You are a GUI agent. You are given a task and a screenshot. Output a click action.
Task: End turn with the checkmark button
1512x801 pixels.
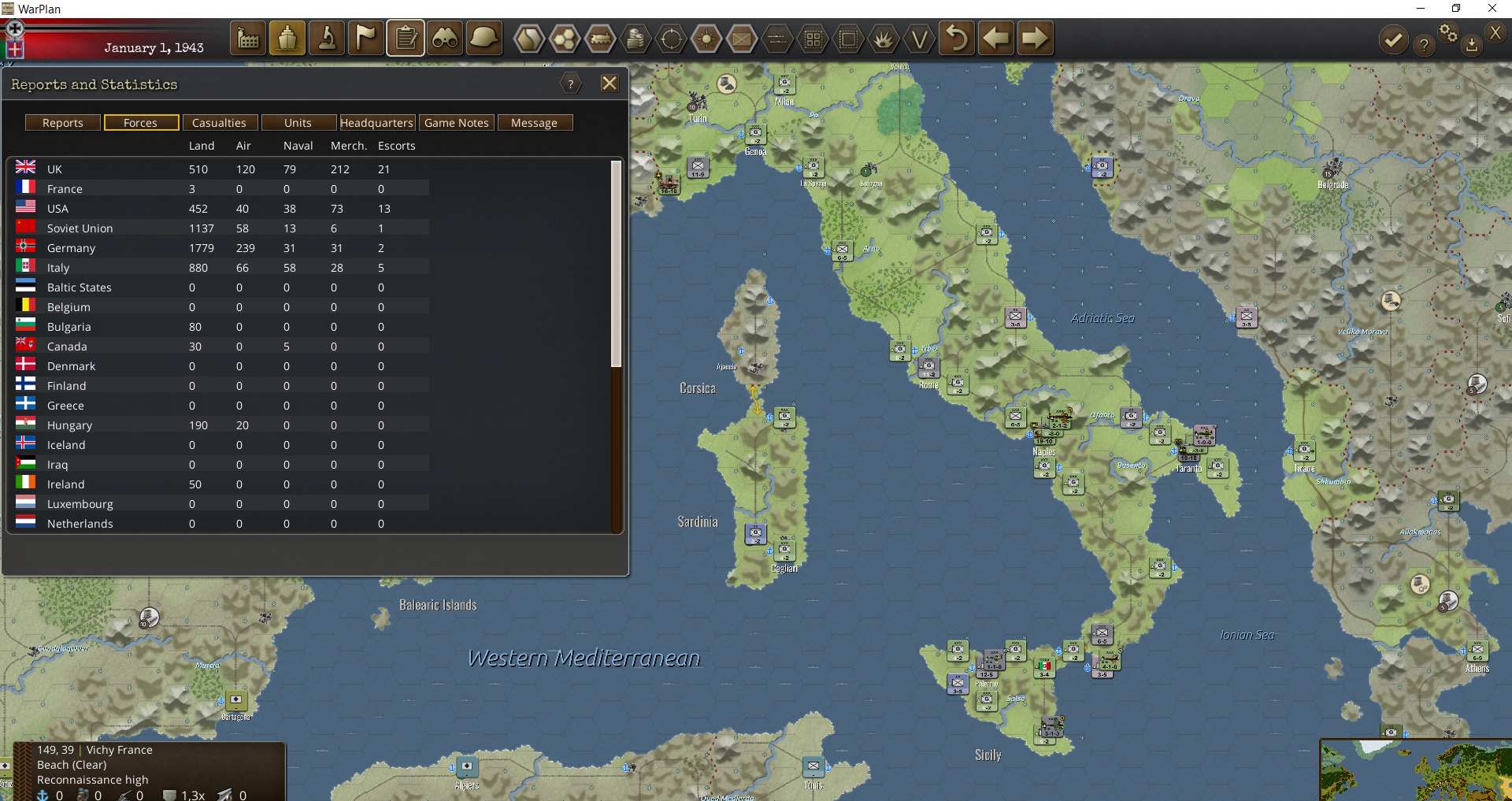tap(1393, 40)
